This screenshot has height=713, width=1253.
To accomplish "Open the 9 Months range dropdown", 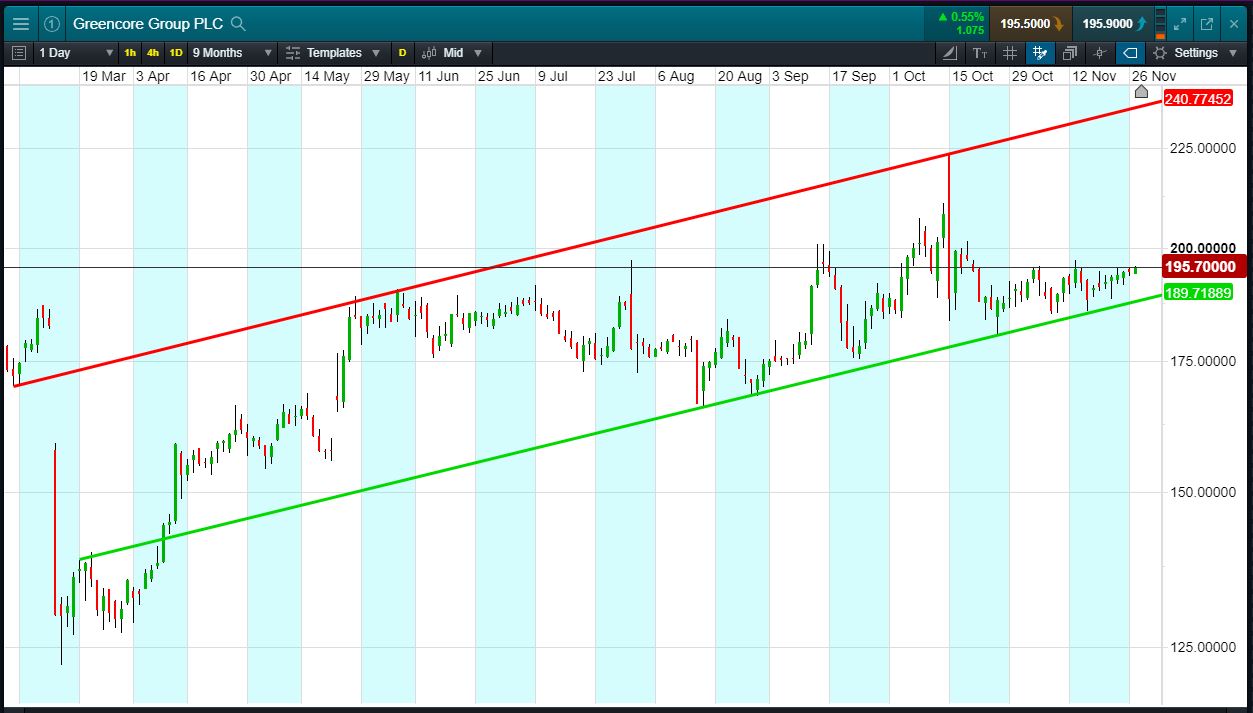I will [x=232, y=52].
